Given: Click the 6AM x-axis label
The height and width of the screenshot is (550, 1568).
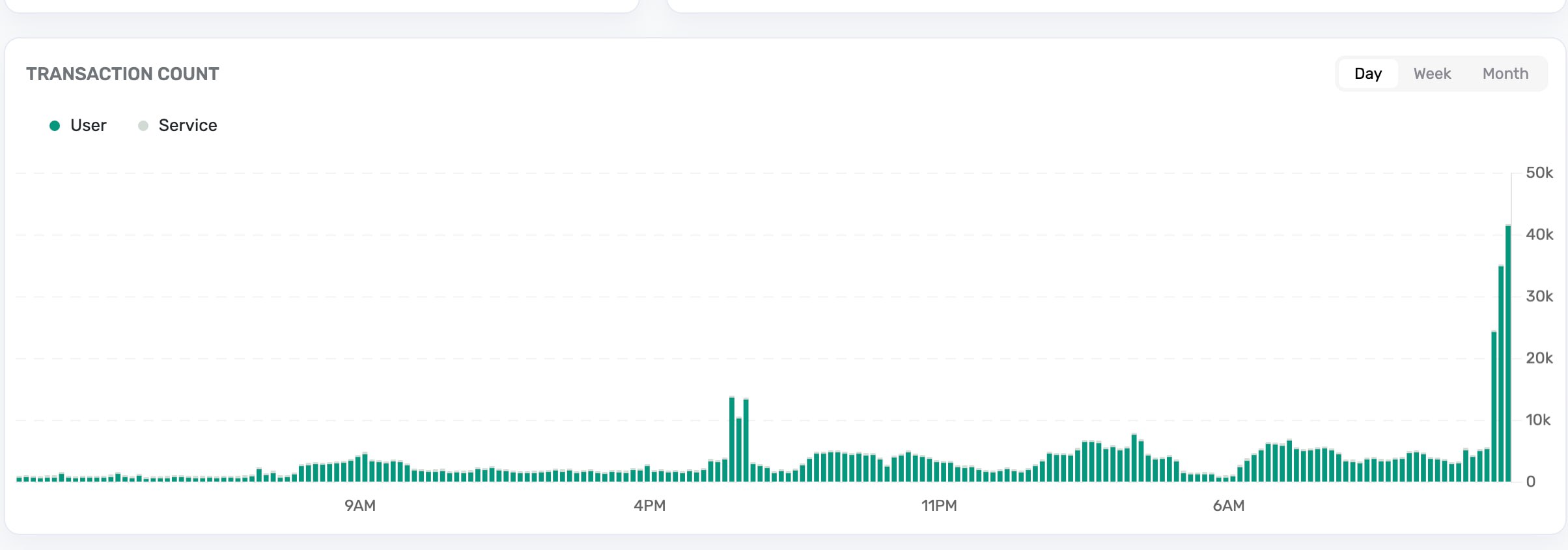Looking at the screenshot, I should tap(1228, 505).
